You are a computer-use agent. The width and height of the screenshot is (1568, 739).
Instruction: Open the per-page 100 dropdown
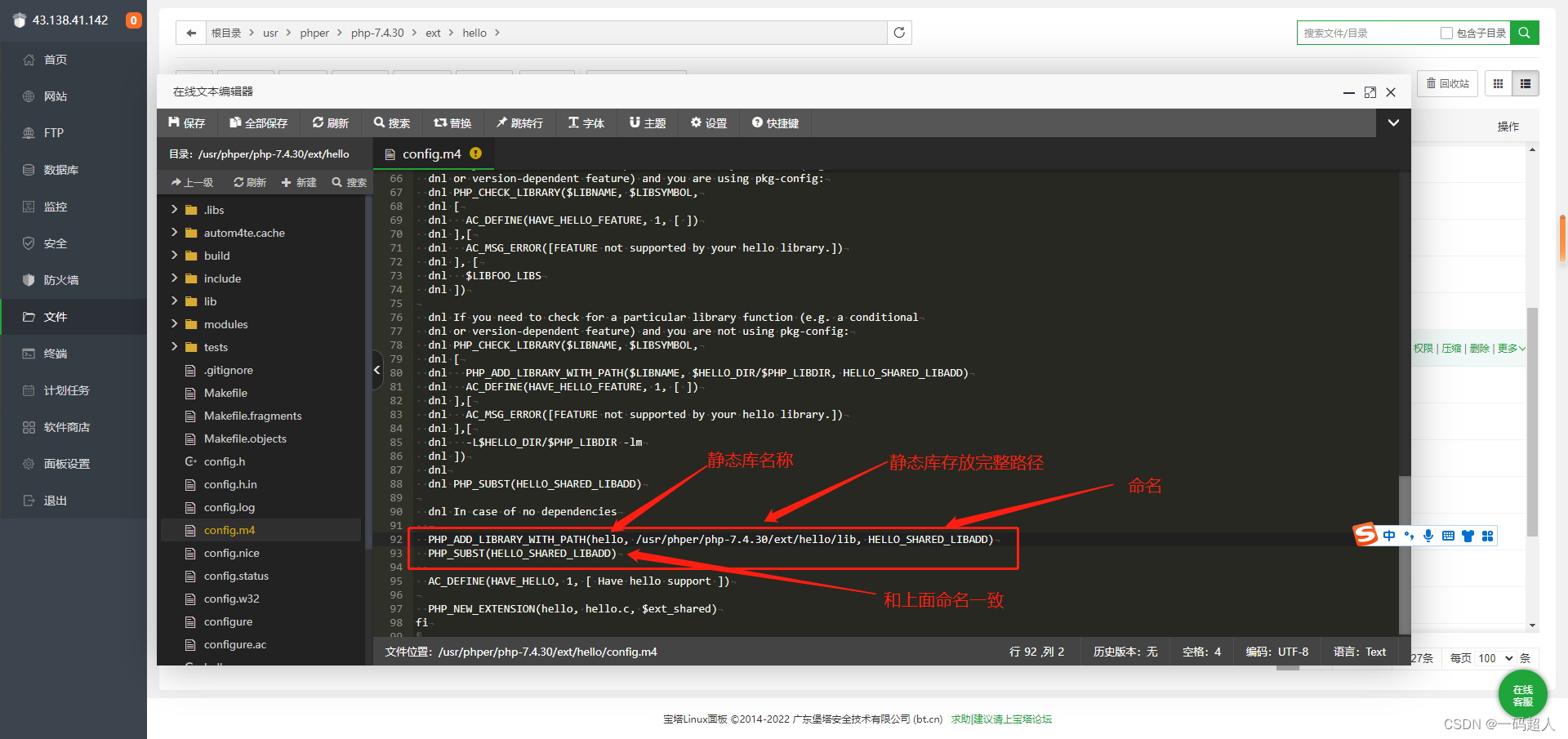[x=1495, y=658]
